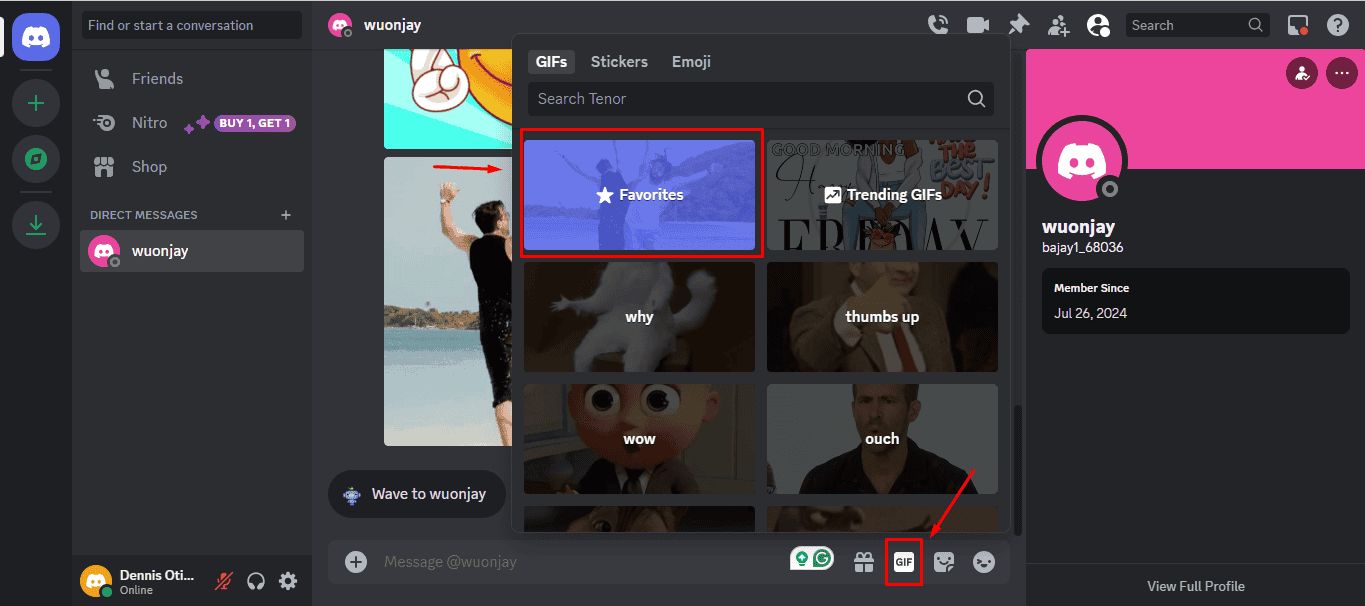
Task: Toggle headphones deafen
Action: pyautogui.click(x=256, y=581)
